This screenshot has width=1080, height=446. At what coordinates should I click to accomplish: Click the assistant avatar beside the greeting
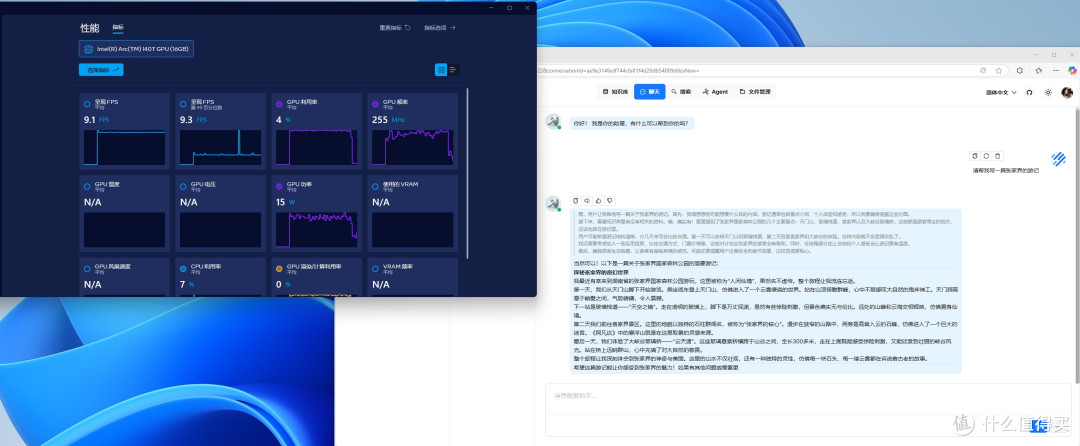click(552, 121)
